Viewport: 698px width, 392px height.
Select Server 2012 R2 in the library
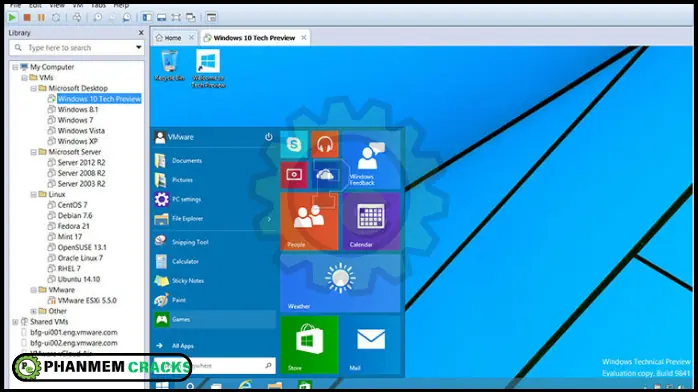(x=81, y=162)
